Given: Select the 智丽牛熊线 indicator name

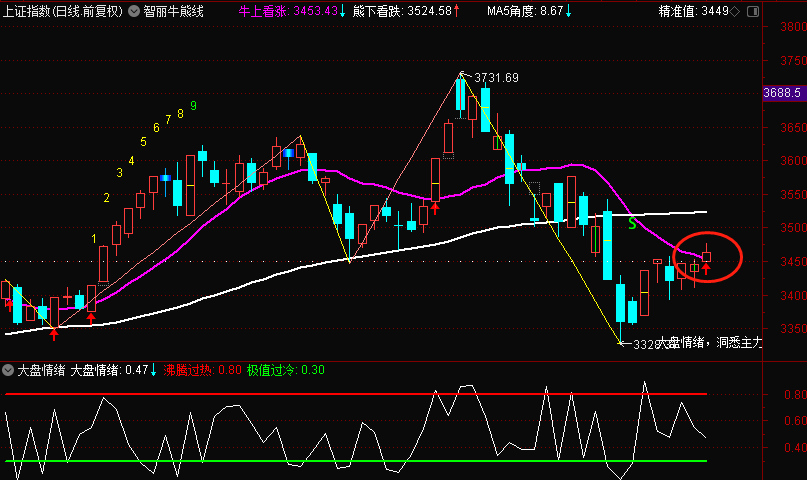Looking at the screenshot, I should point(173,11).
